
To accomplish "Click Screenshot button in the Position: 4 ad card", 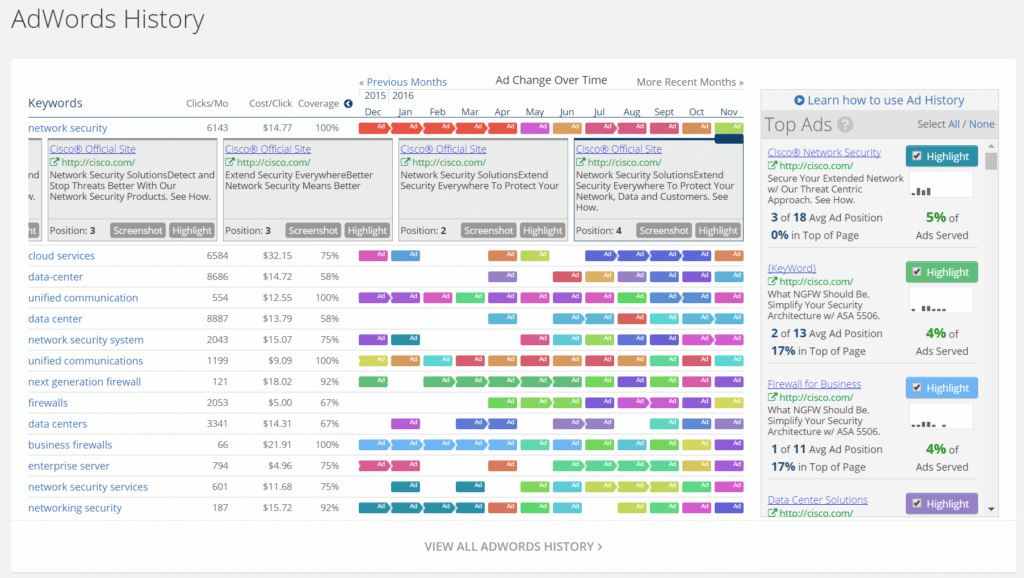I will 664,231.
